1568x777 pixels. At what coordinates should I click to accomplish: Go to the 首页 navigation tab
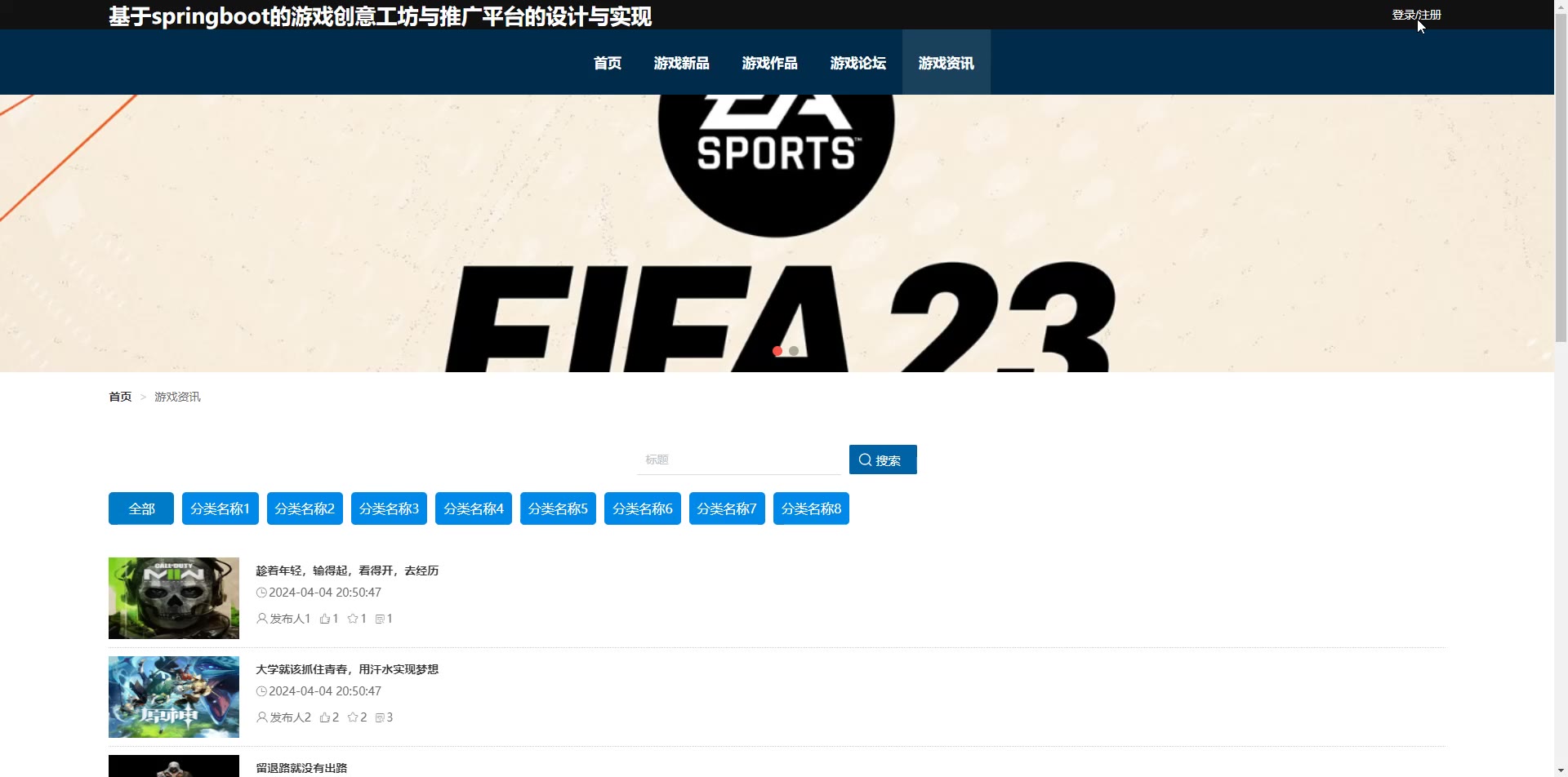608,63
